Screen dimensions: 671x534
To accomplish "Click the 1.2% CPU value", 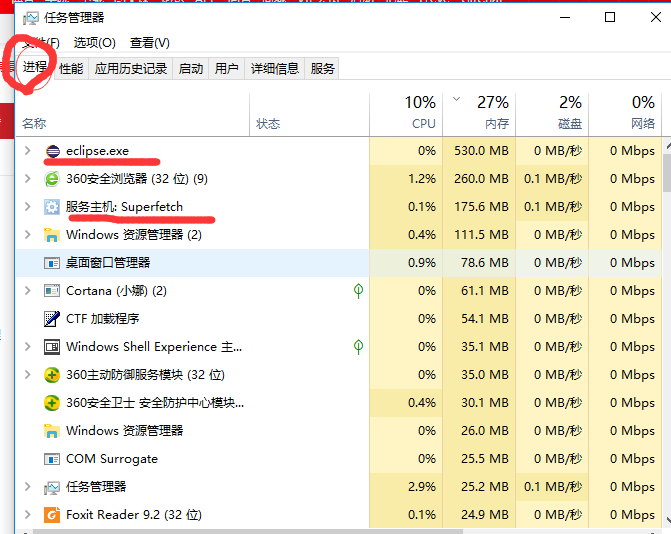I will point(422,178).
